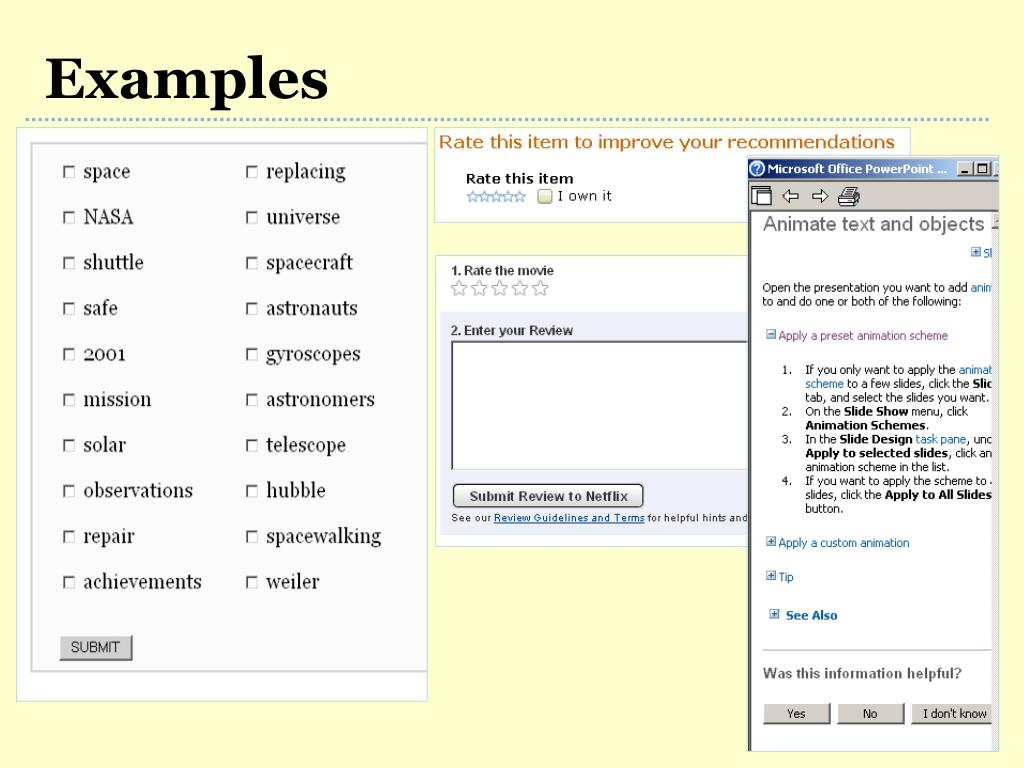Go forward in the help window
The height and width of the screenshot is (768, 1024).
(820, 196)
